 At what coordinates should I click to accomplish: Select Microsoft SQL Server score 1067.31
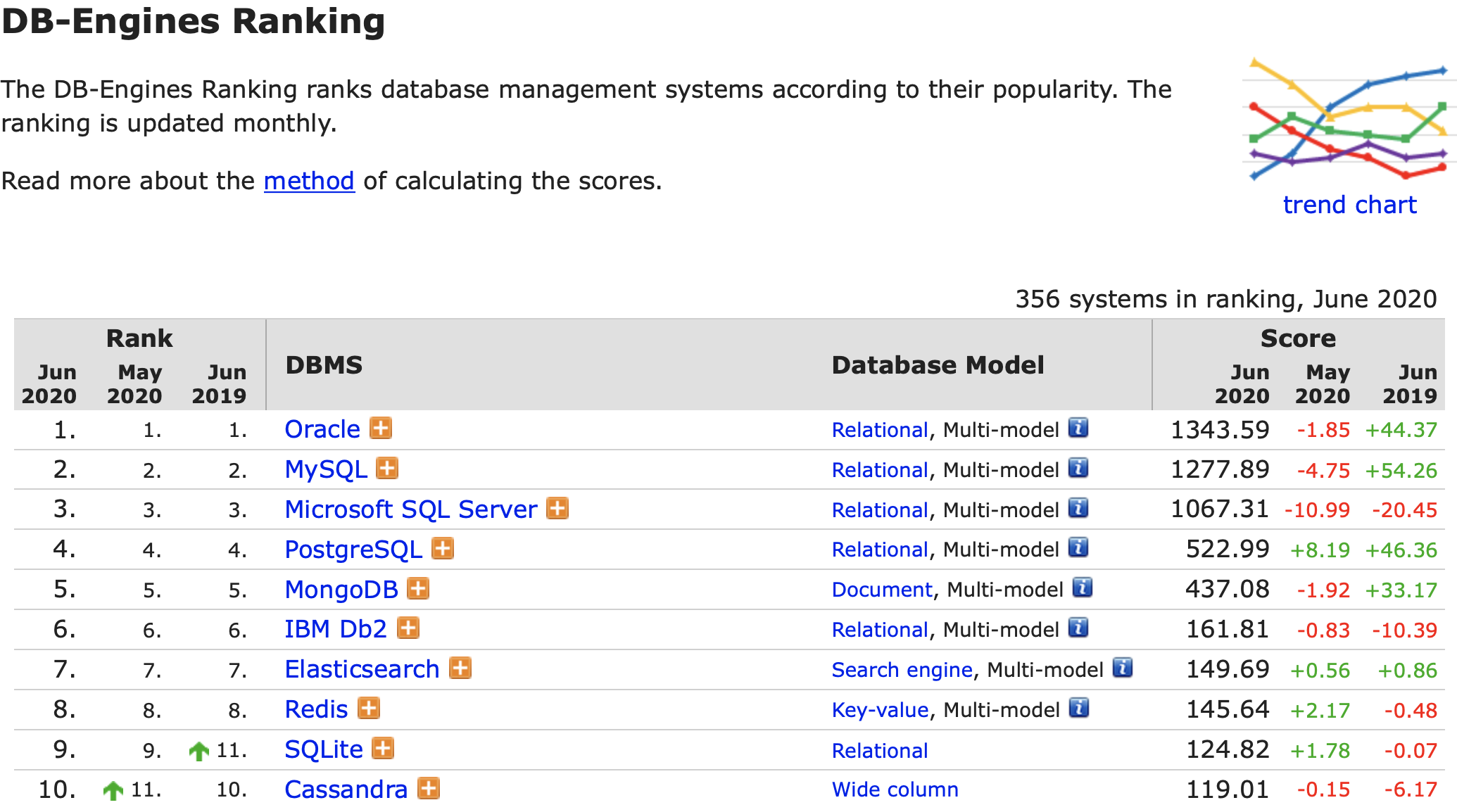[x=1220, y=509]
